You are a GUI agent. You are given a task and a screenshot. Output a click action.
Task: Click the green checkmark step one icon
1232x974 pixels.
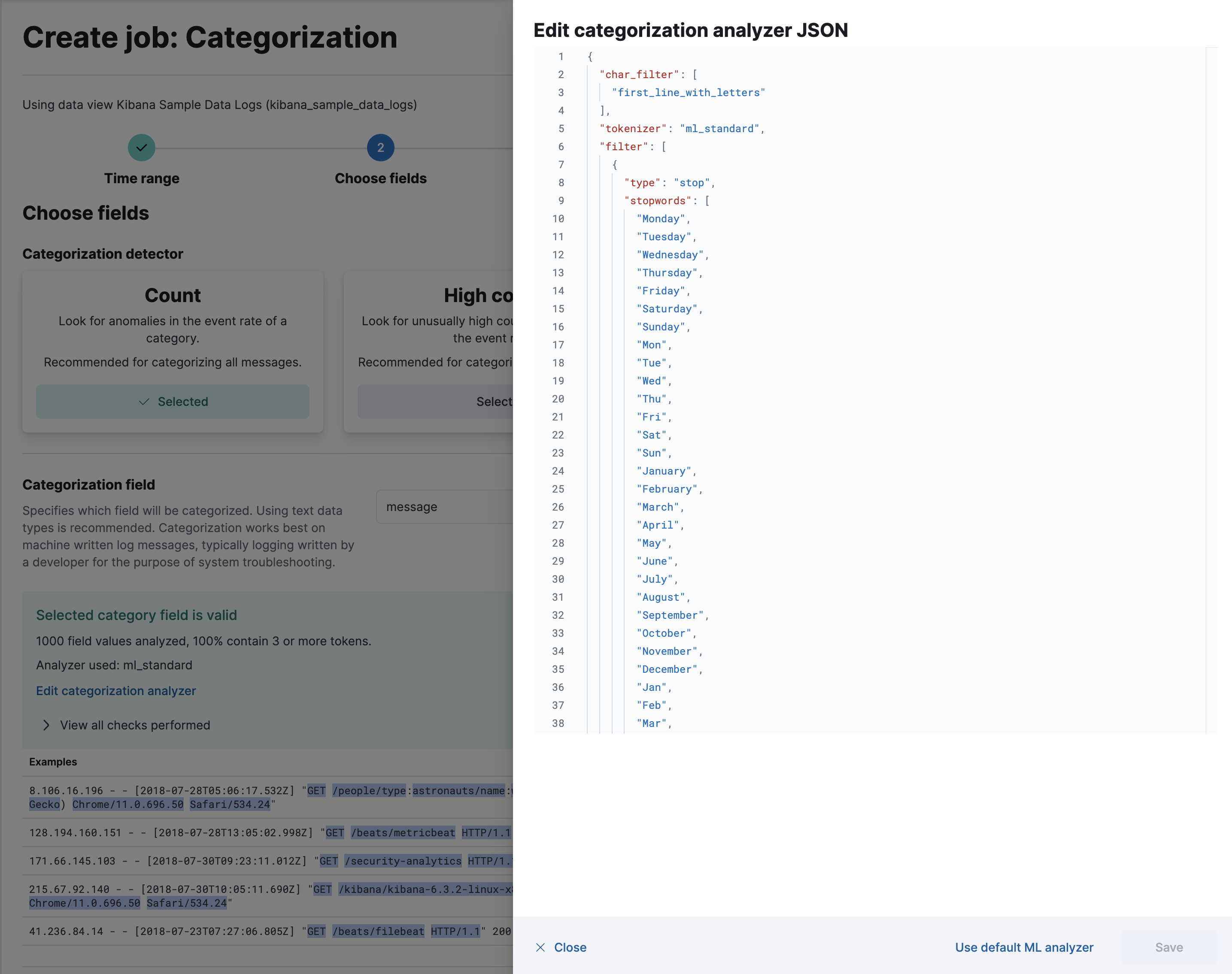click(x=141, y=148)
